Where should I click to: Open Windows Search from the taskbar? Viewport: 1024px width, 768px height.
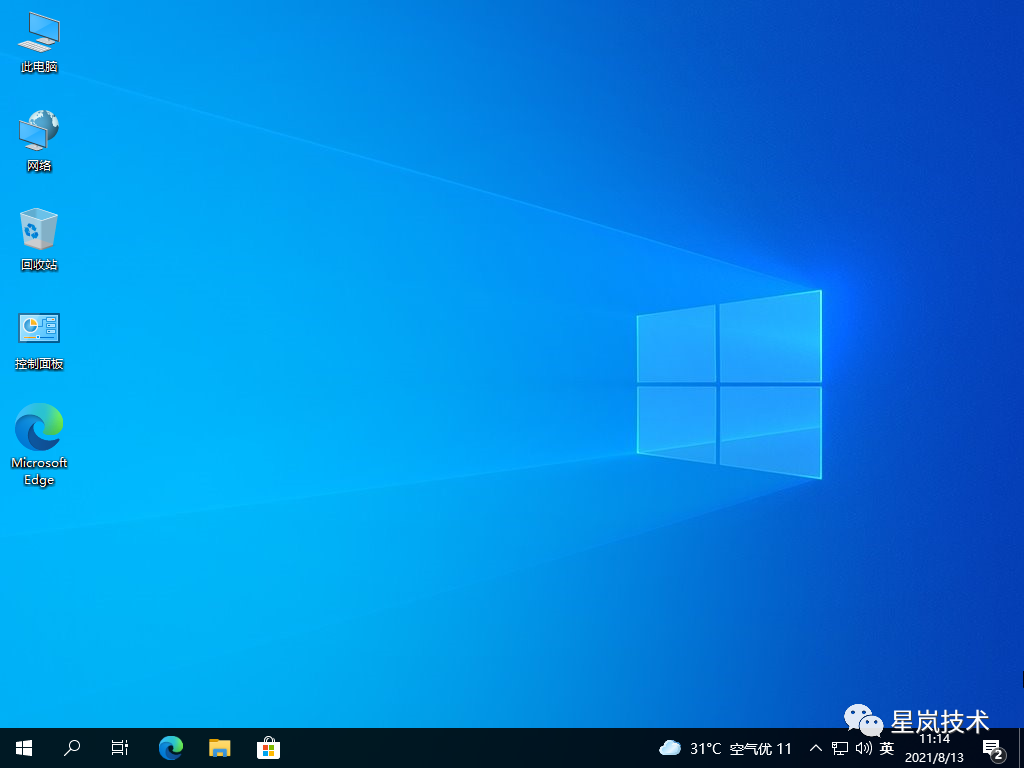[x=71, y=747]
